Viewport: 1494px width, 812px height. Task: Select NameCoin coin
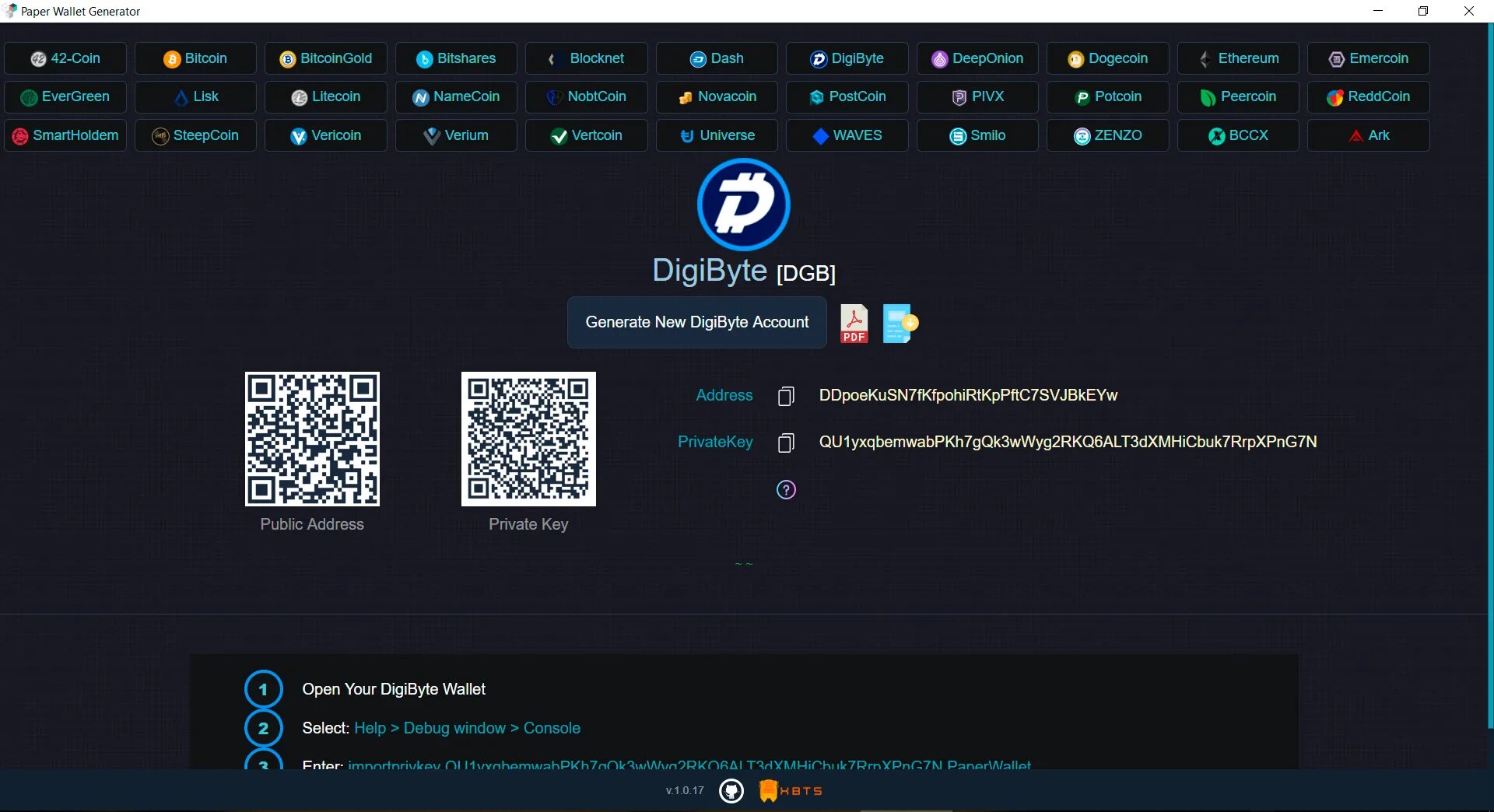click(456, 96)
